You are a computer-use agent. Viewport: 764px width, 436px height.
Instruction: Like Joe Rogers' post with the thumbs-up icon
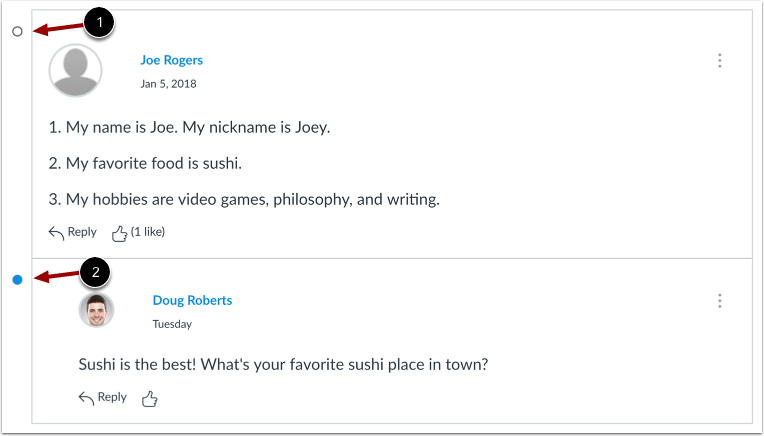pos(119,233)
